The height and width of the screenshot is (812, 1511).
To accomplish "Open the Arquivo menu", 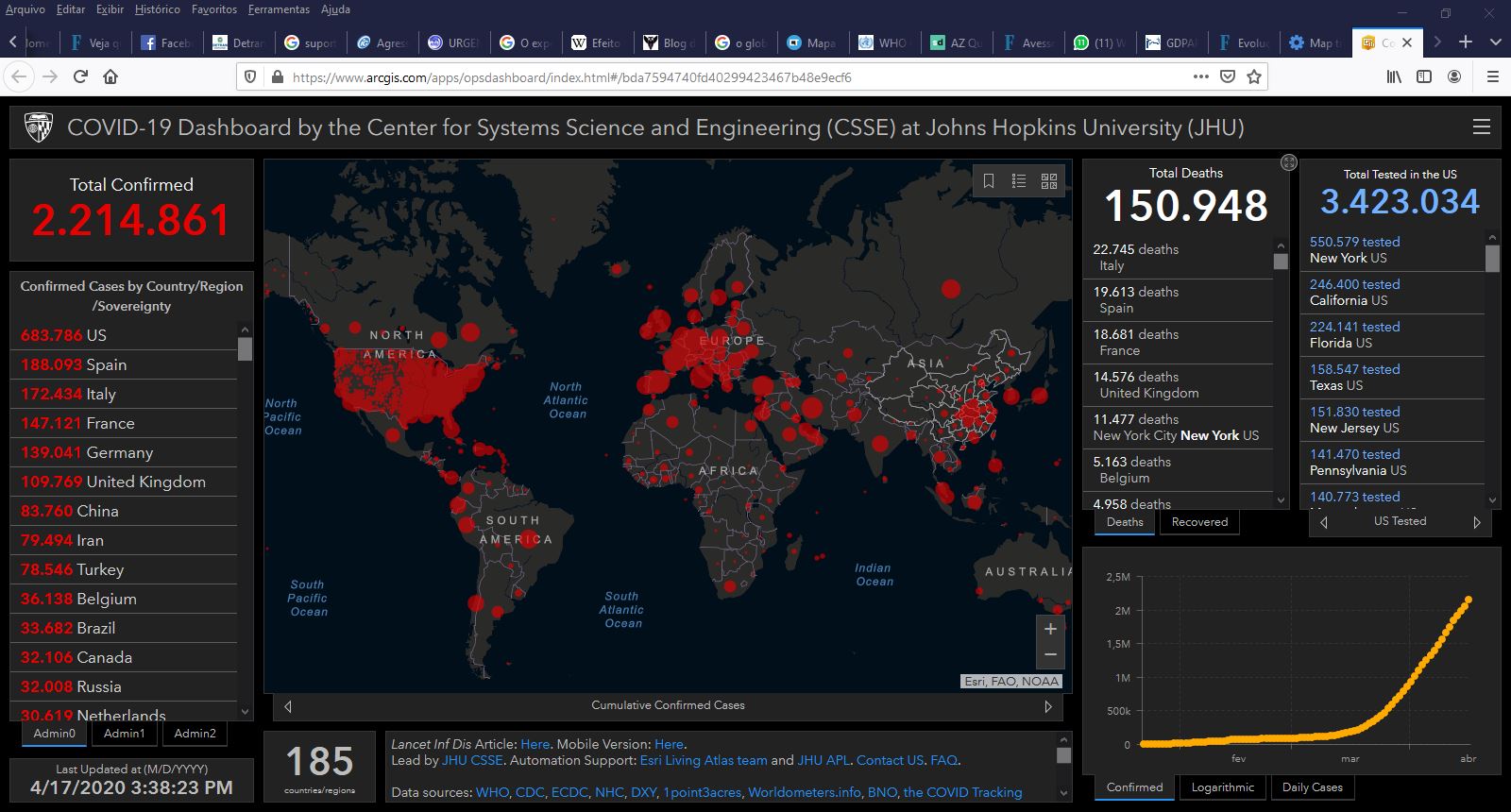I will pos(25,9).
